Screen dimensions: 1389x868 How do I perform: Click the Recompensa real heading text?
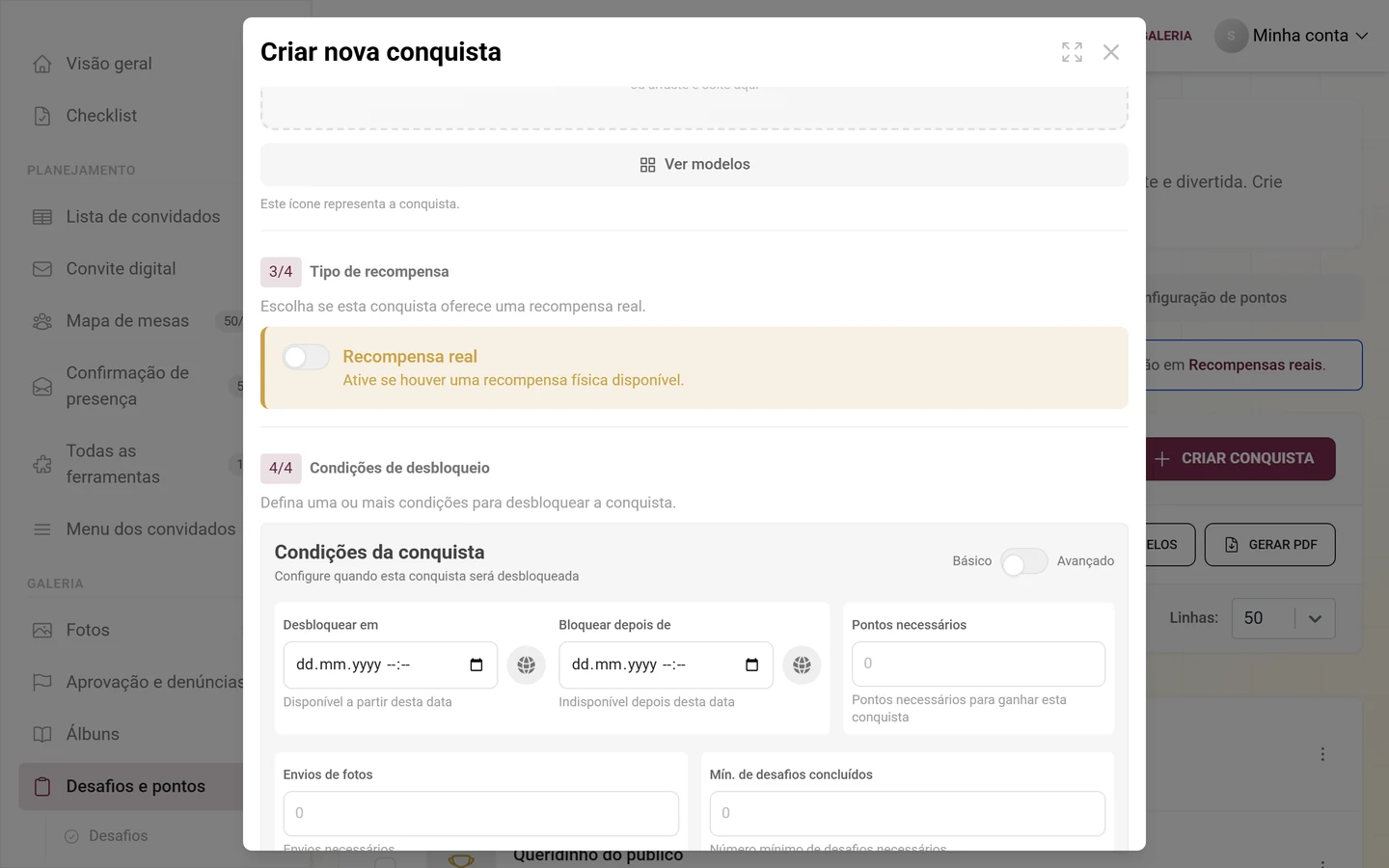(x=410, y=357)
